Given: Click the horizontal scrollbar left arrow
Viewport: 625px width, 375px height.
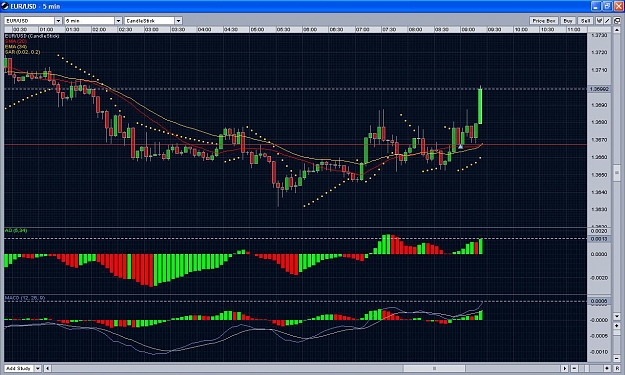Looking at the screenshot, I should (47, 368).
